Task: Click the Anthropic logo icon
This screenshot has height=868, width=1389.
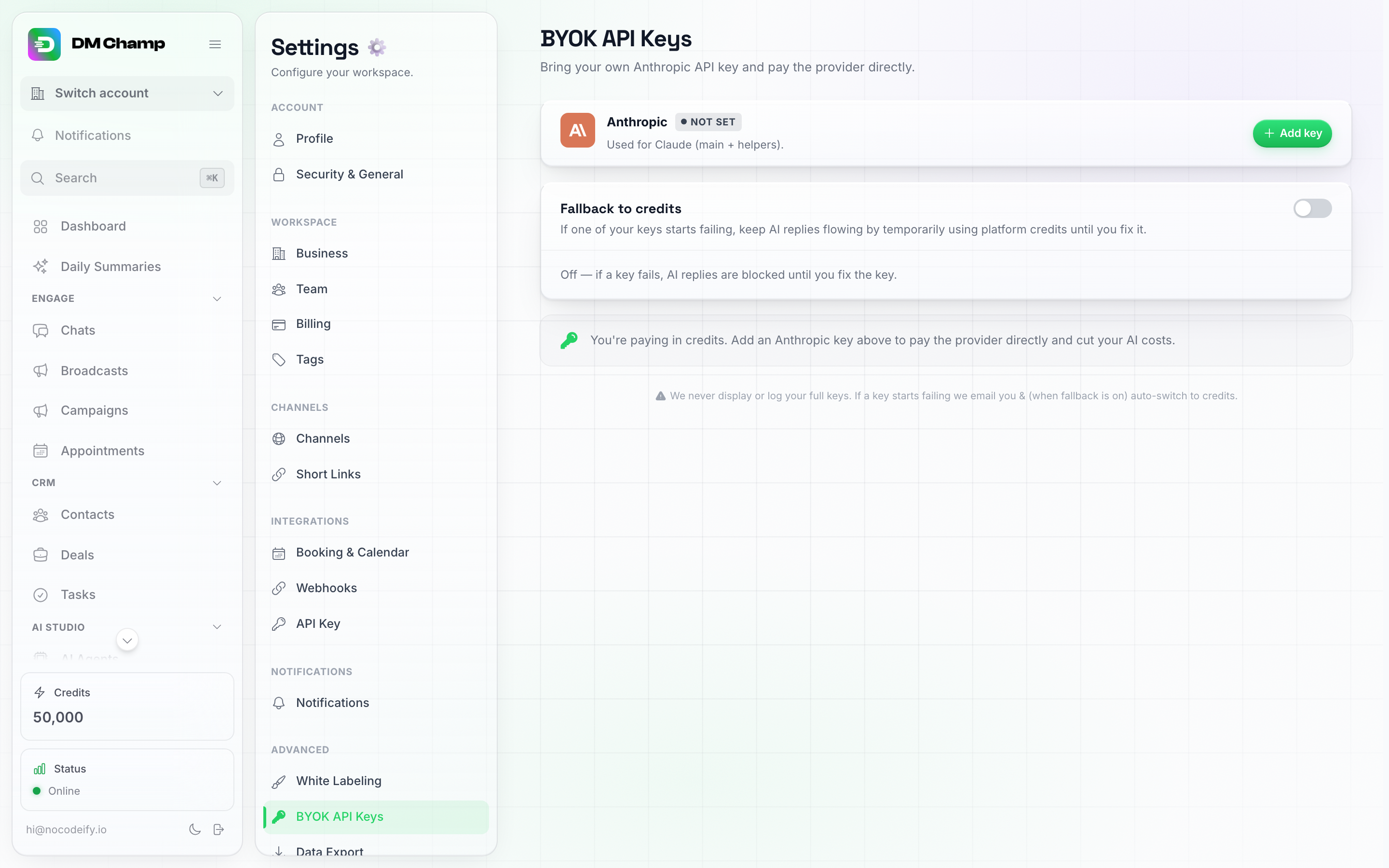Action: click(x=577, y=130)
